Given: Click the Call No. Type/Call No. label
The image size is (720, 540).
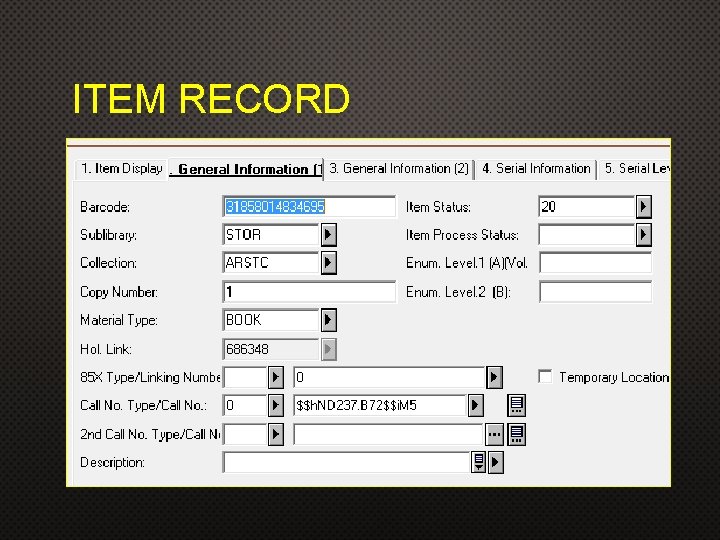Looking at the screenshot, I should click(143, 405).
